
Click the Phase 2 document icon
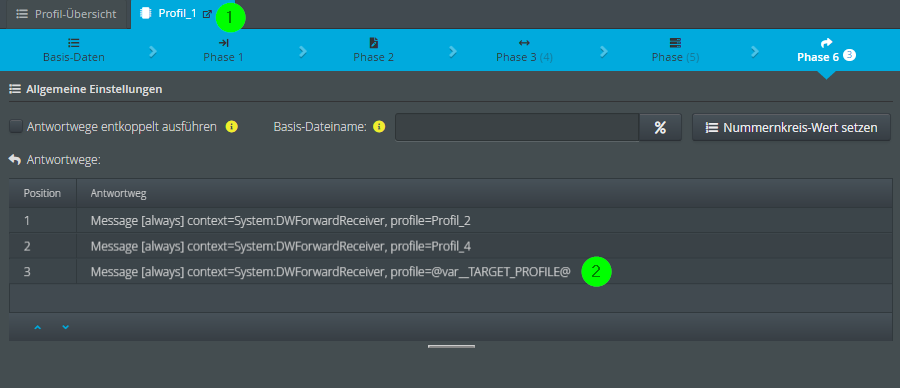[374, 43]
